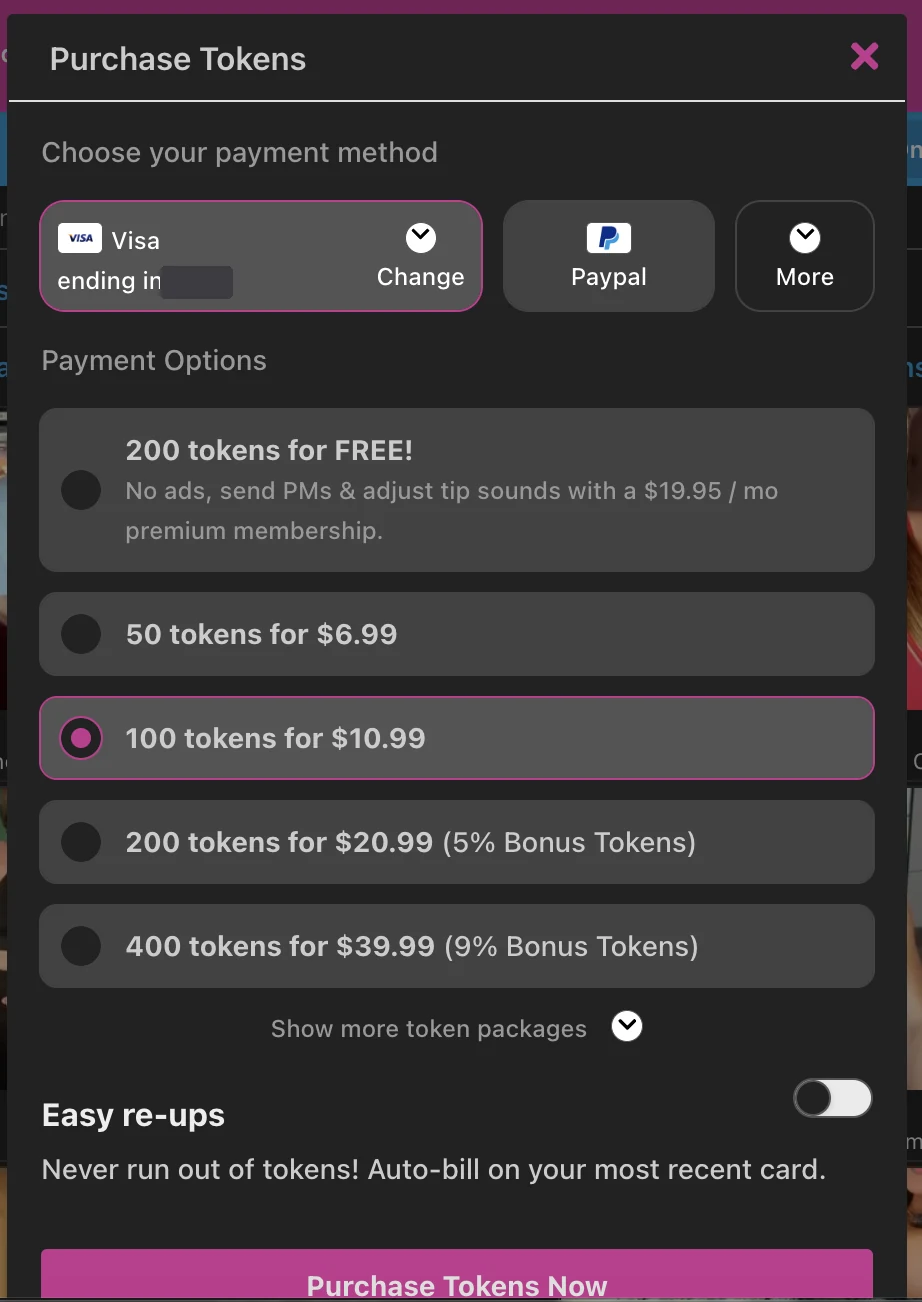Screen dimensions: 922x1302
Task: Select the Visa ending in card option
Action: point(261,256)
